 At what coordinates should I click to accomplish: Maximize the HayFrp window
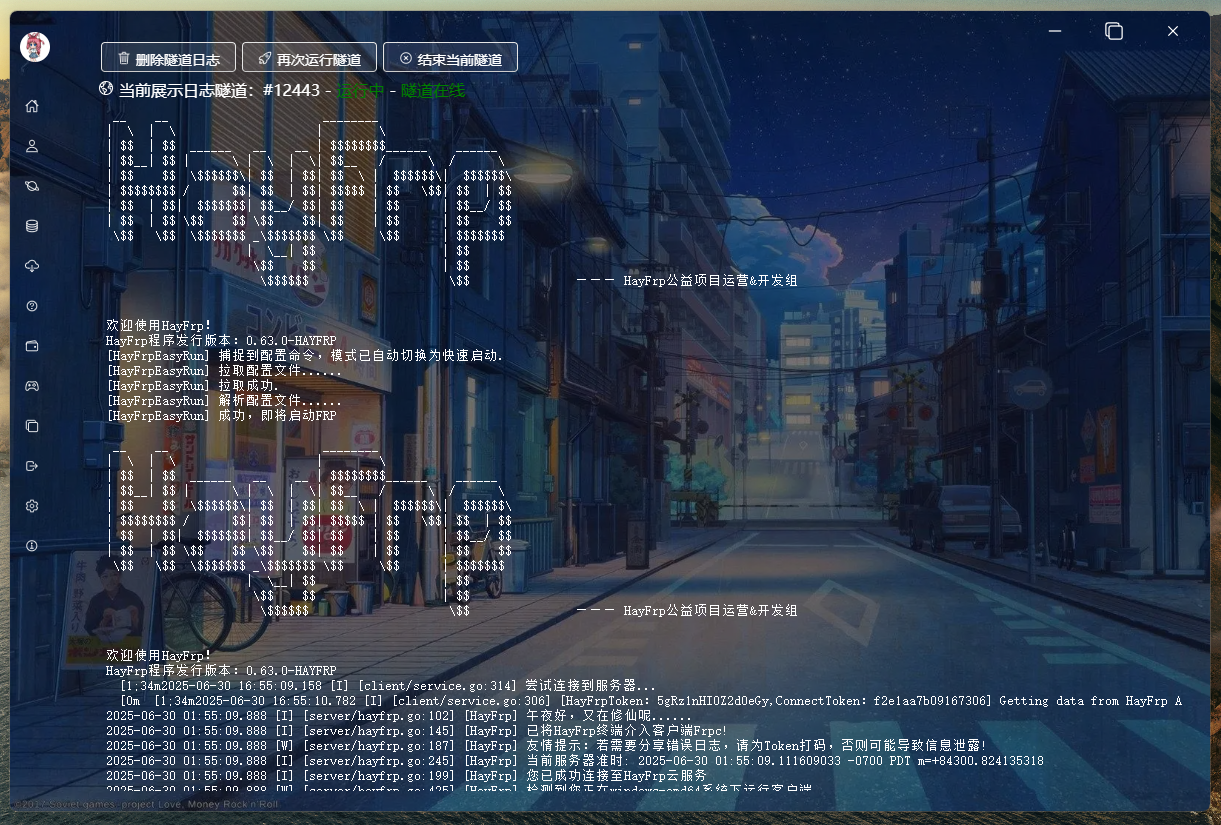coord(1114,31)
